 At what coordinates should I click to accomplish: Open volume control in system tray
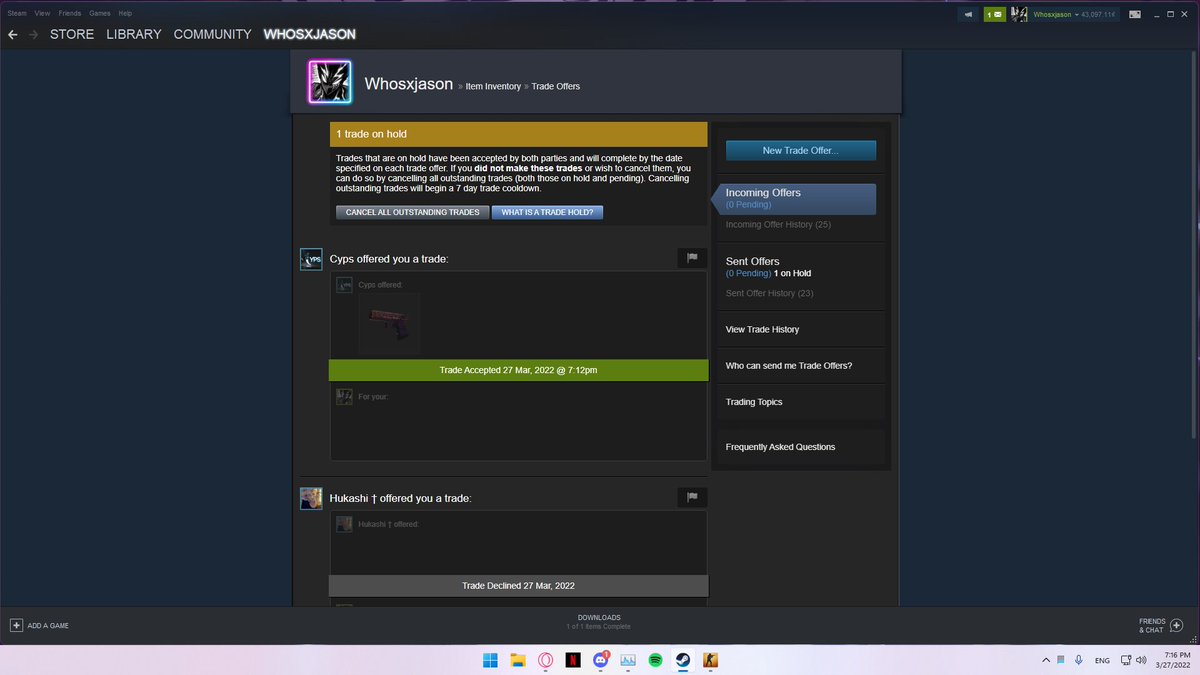[1141, 660]
